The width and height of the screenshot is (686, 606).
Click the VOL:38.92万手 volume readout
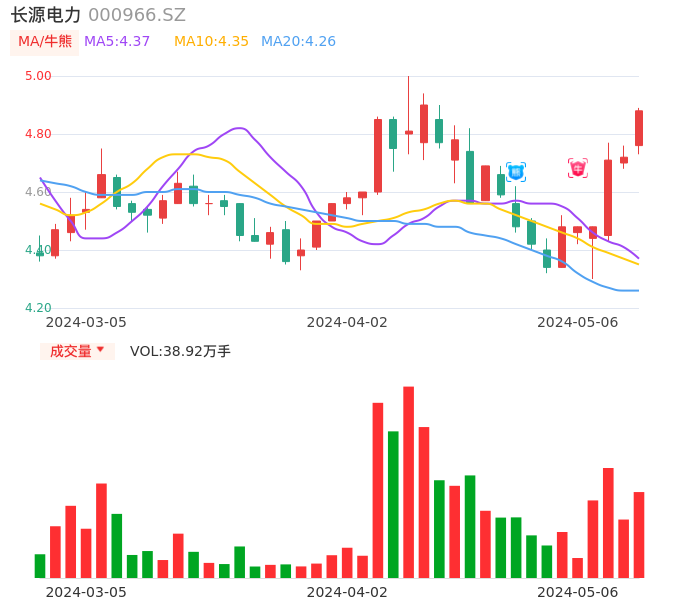click(x=180, y=351)
